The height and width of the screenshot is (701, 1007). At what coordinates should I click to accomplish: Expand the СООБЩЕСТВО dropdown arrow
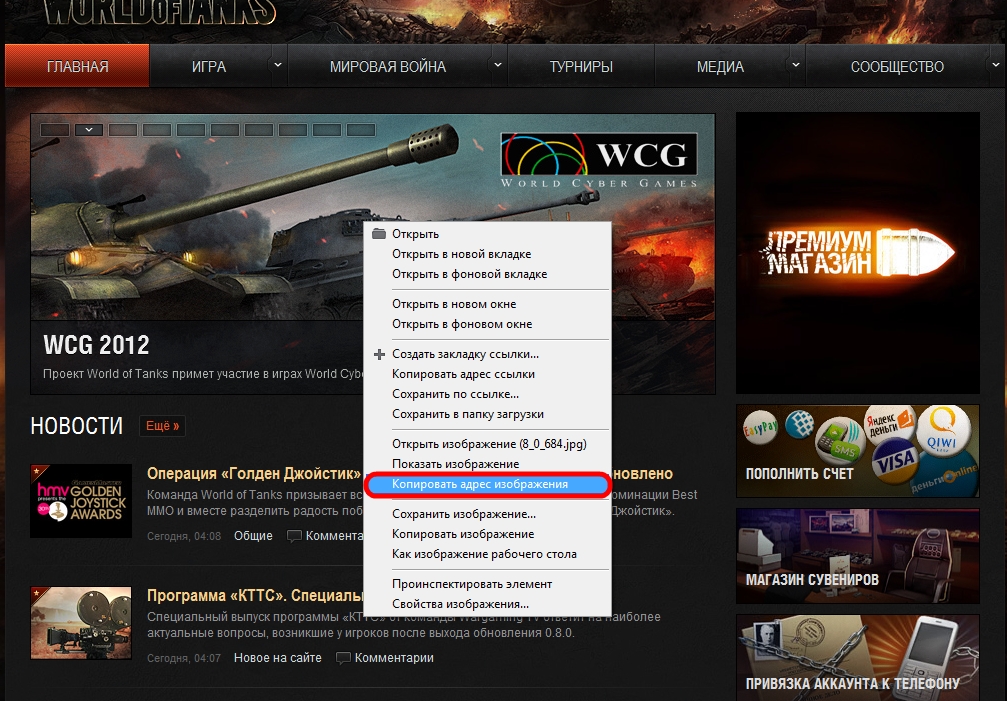point(995,65)
